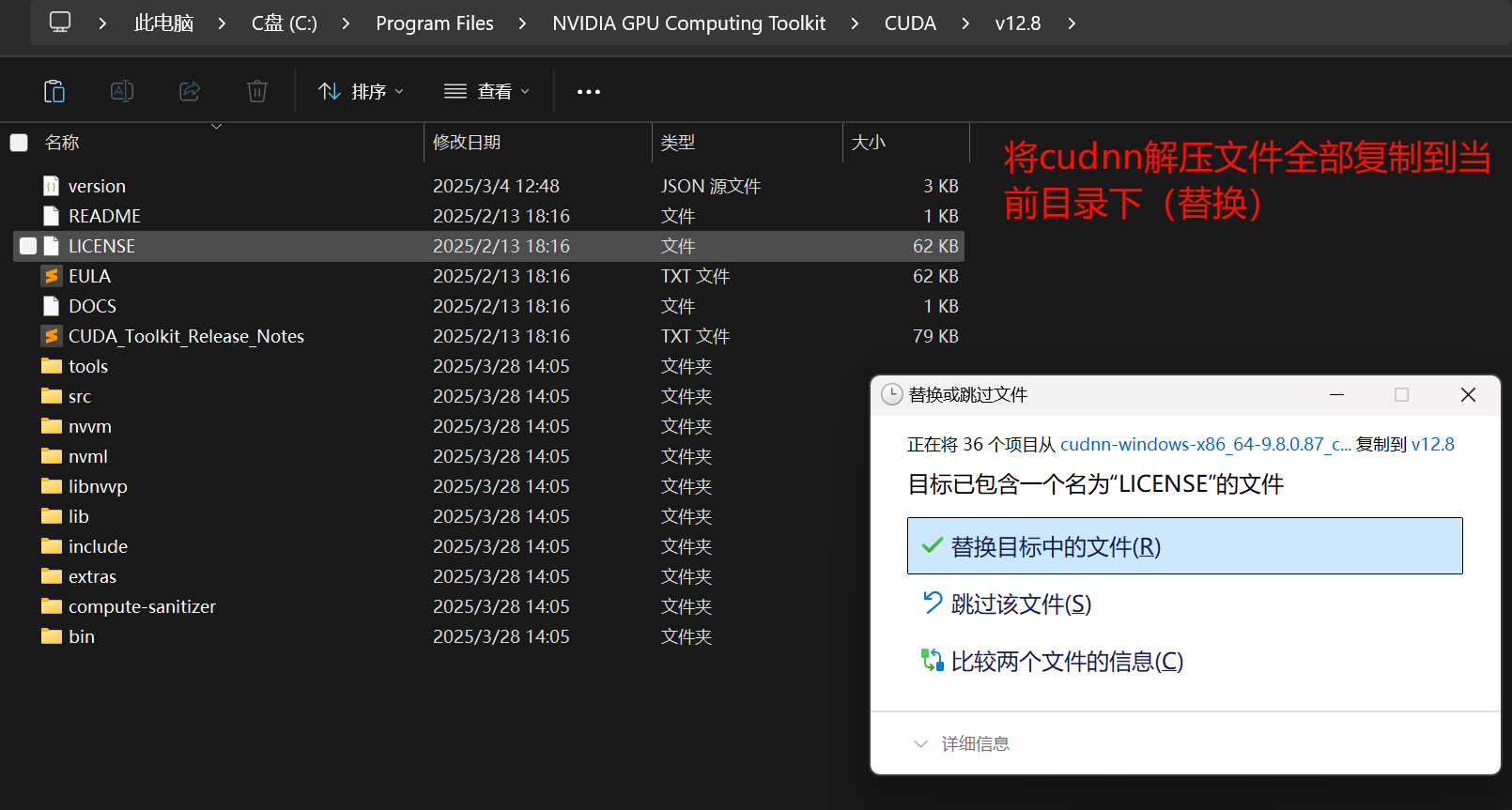The height and width of the screenshot is (810, 1512).
Task: Click the DOCS file icon
Action: point(52,306)
